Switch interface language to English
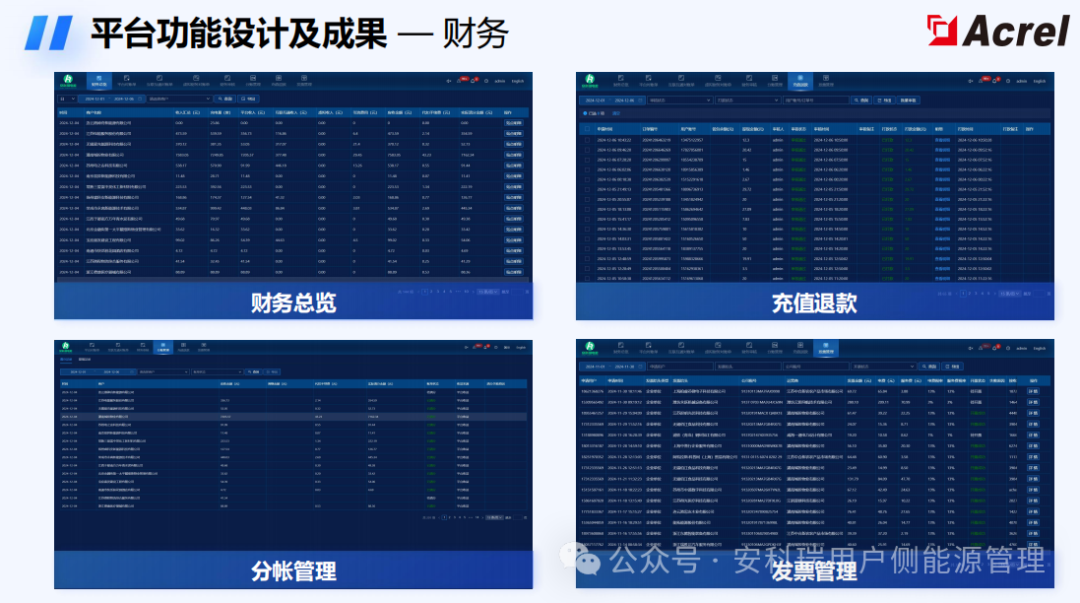 click(x=519, y=79)
